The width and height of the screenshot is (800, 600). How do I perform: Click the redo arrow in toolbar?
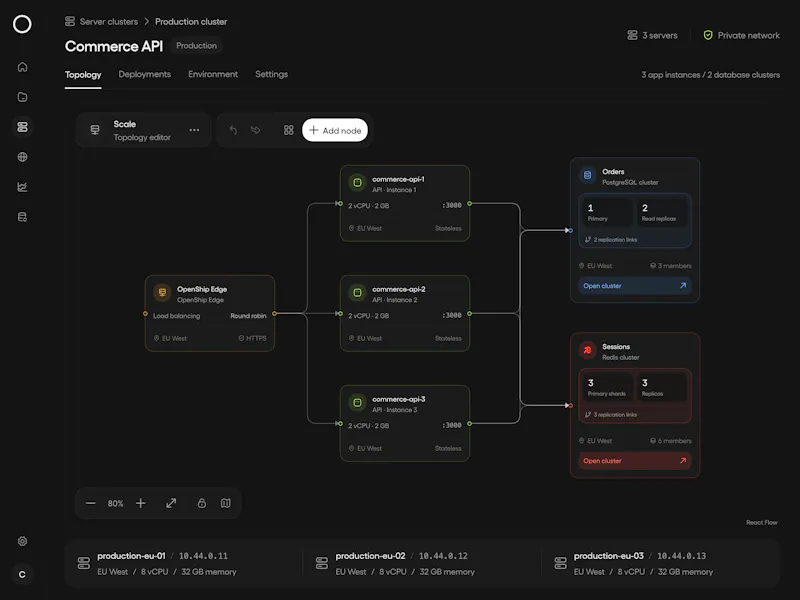[256, 130]
